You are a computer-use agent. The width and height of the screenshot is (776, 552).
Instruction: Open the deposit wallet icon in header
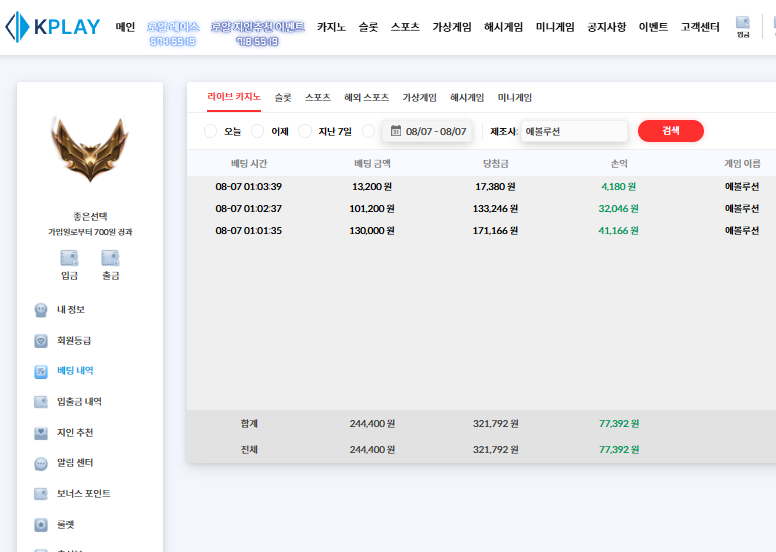(x=743, y=23)
